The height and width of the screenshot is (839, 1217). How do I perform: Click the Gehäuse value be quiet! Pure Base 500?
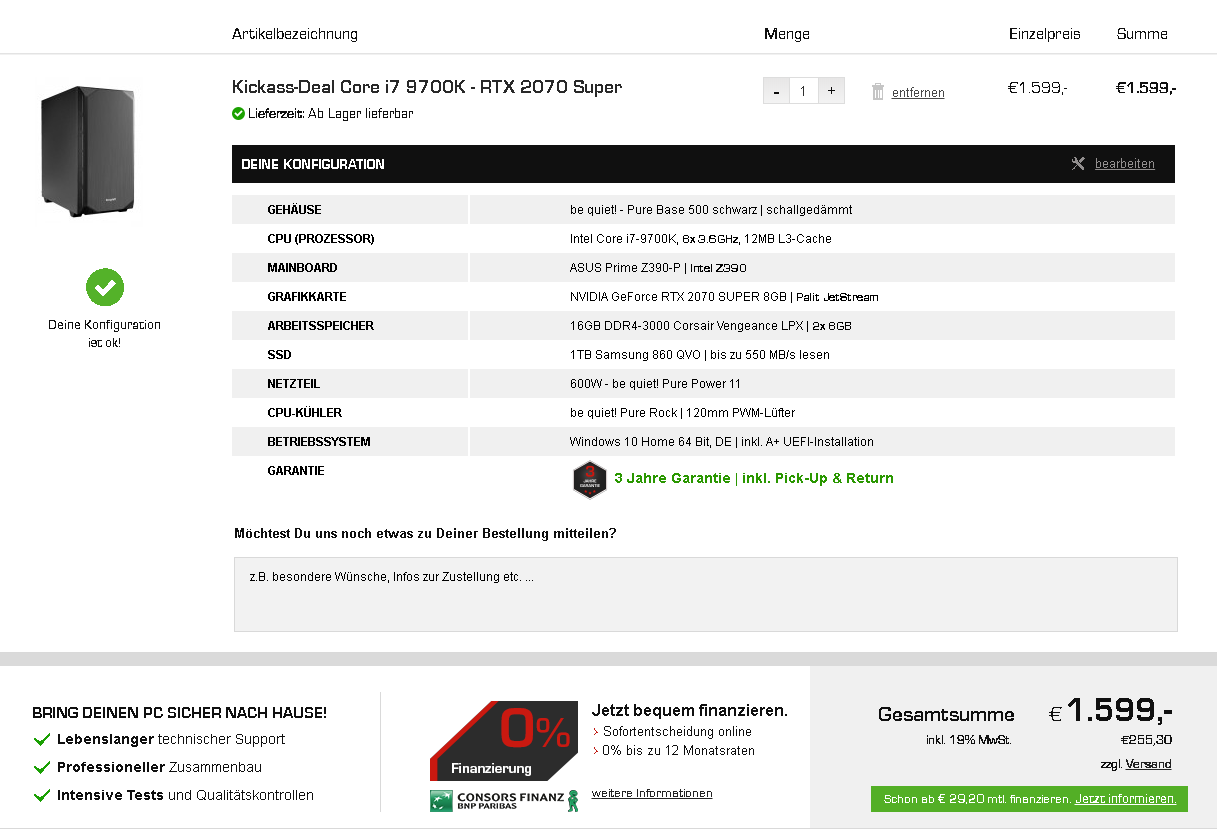pos(711,210)
